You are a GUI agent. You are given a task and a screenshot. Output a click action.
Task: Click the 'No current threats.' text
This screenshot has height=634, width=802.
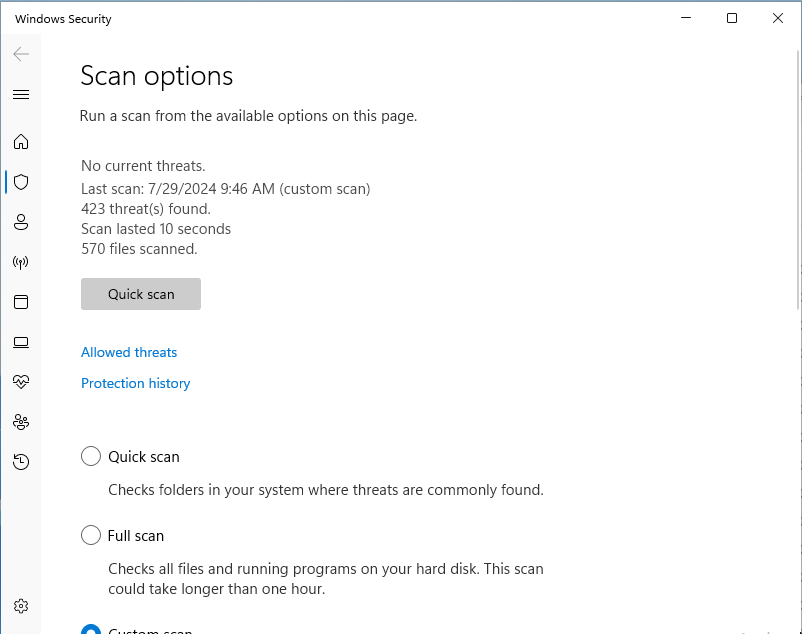coord(143,166)
